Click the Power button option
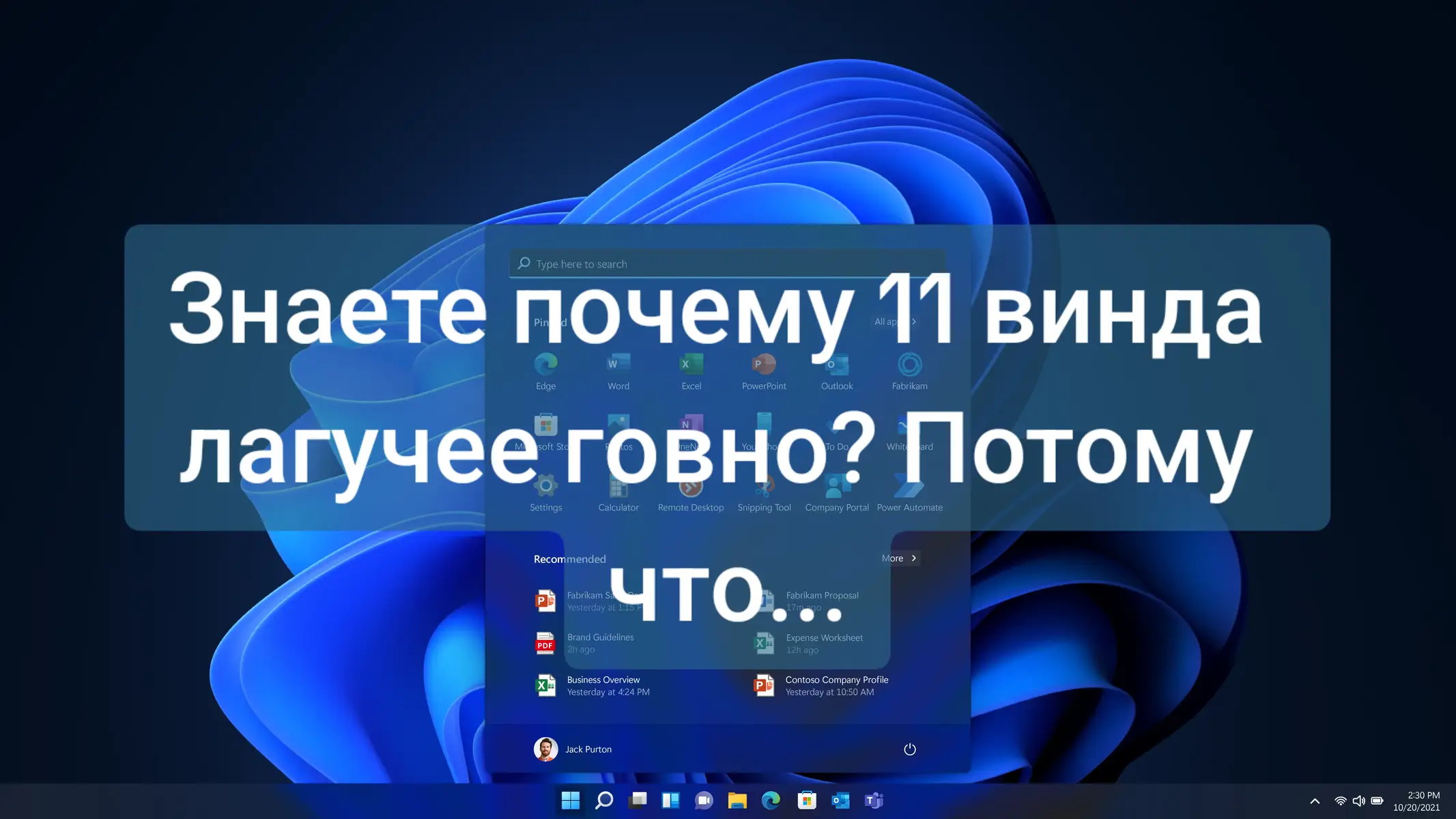 909,749
